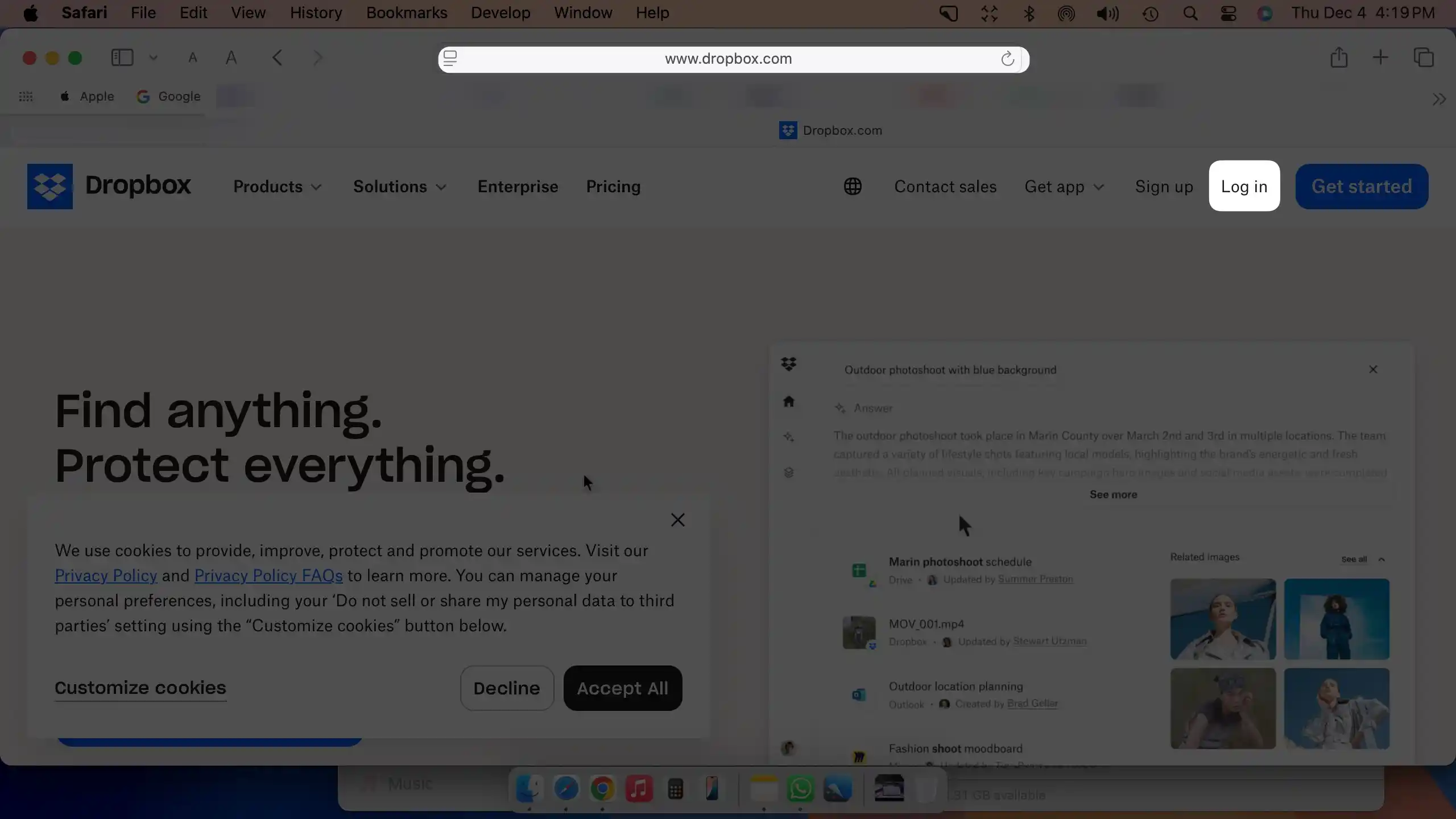Reload the page with refresh icon
The image size is (1456, 819).
point(1007,59)
